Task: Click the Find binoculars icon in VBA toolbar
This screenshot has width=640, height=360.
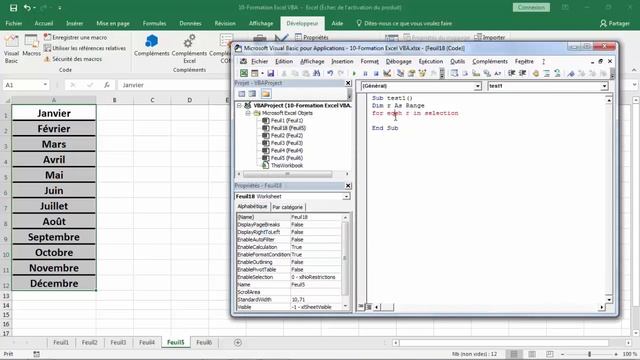Action: click(316, 73)
